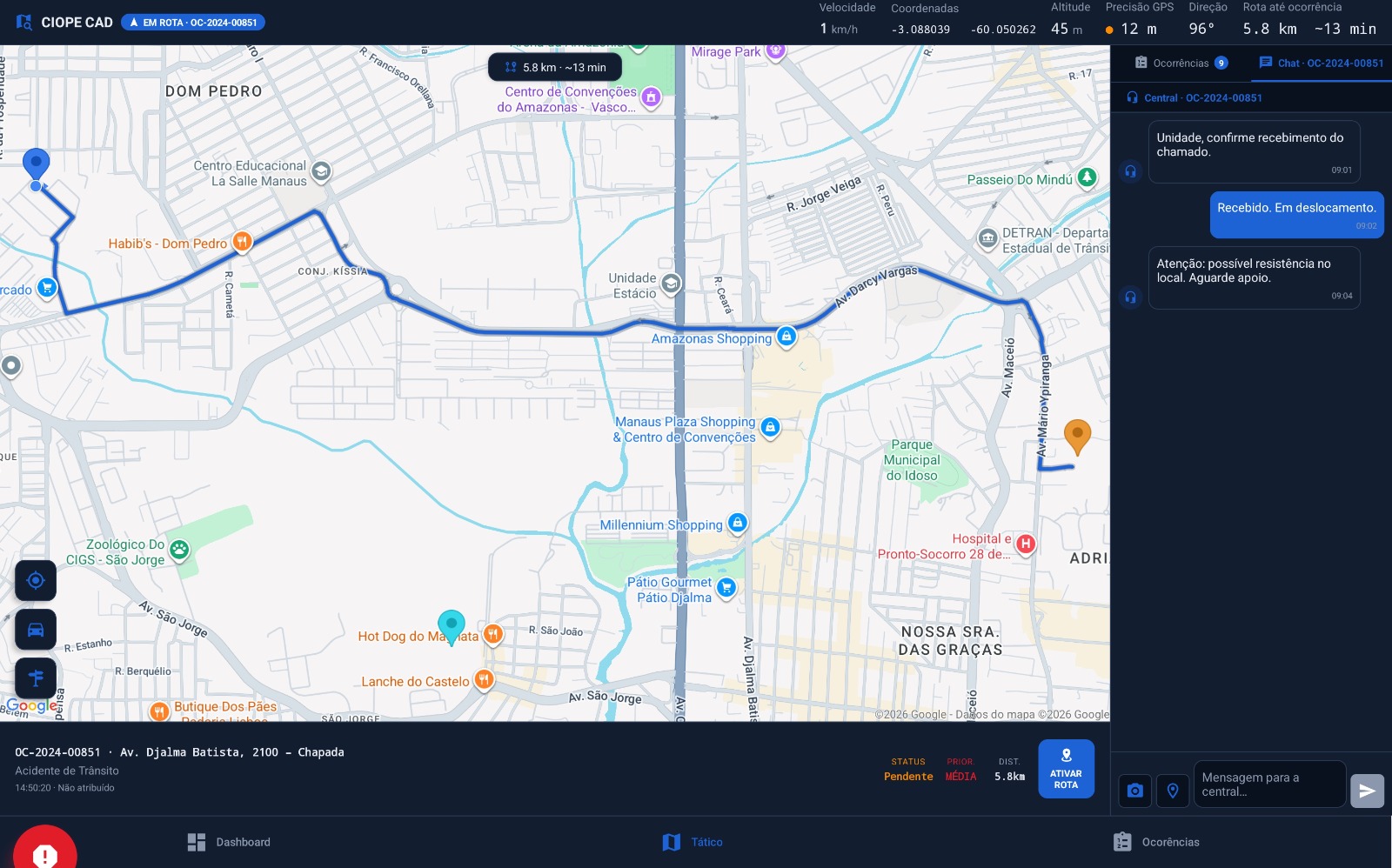Click Mirage Park marker icon
This screenshot has width=1392, height=868.
click(776, 50)
